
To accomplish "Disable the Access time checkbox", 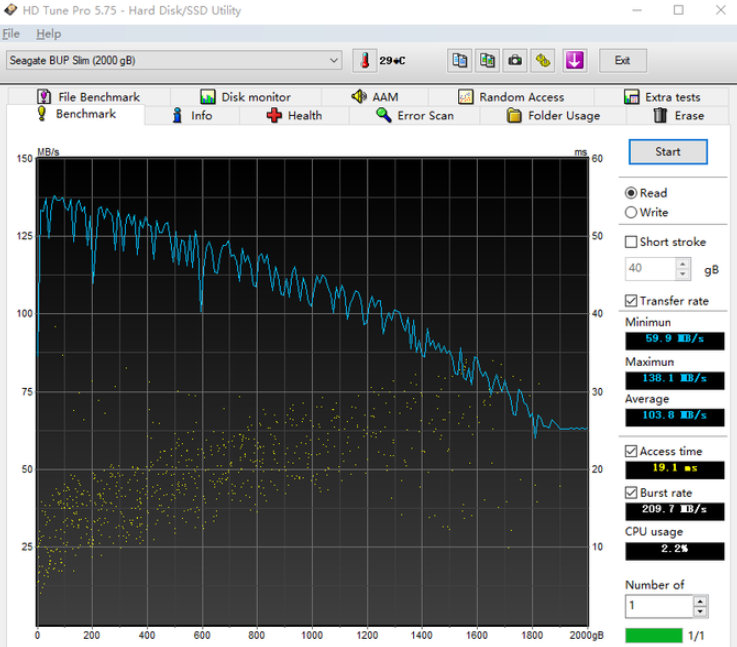I will [631, 451].
